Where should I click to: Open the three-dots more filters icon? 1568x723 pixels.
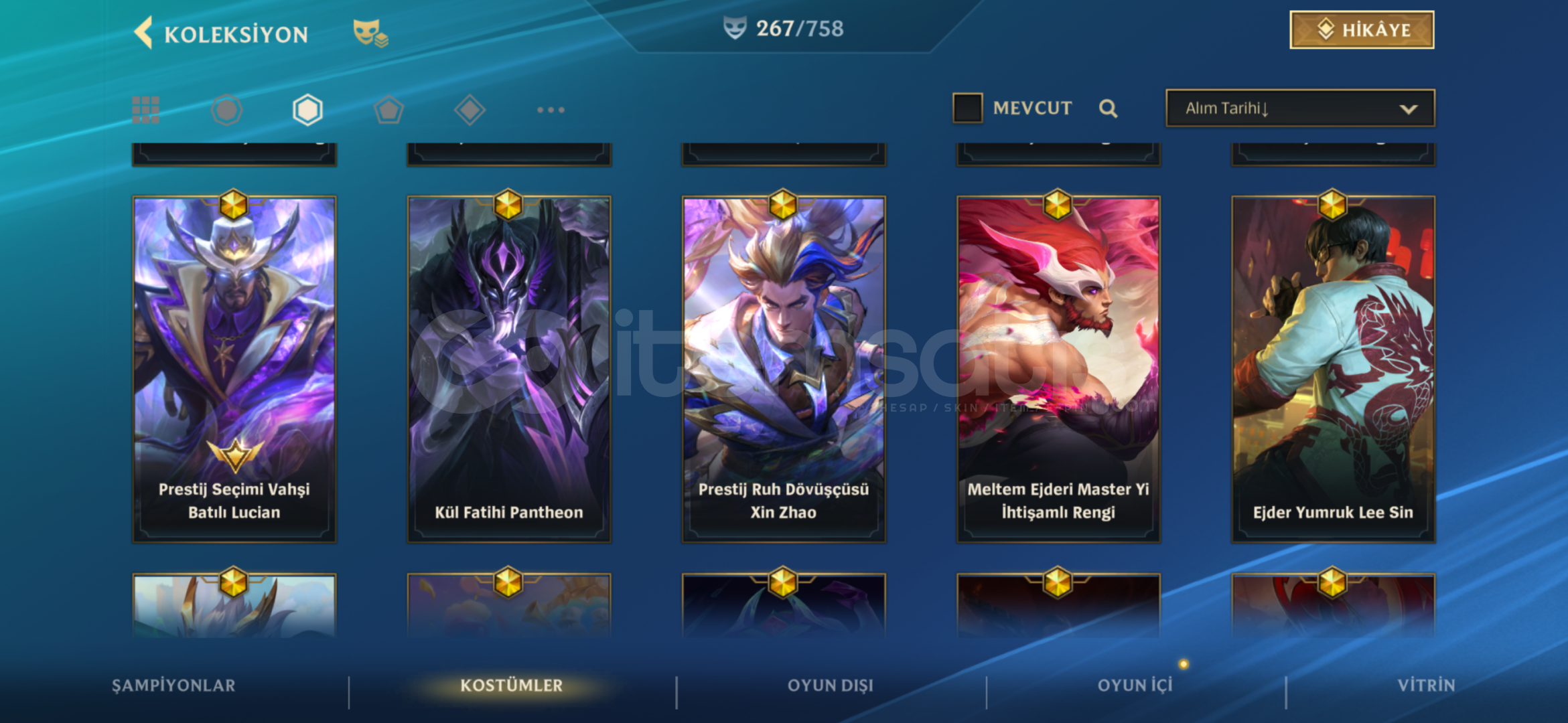pyautogui.click(x=551, y=110)
